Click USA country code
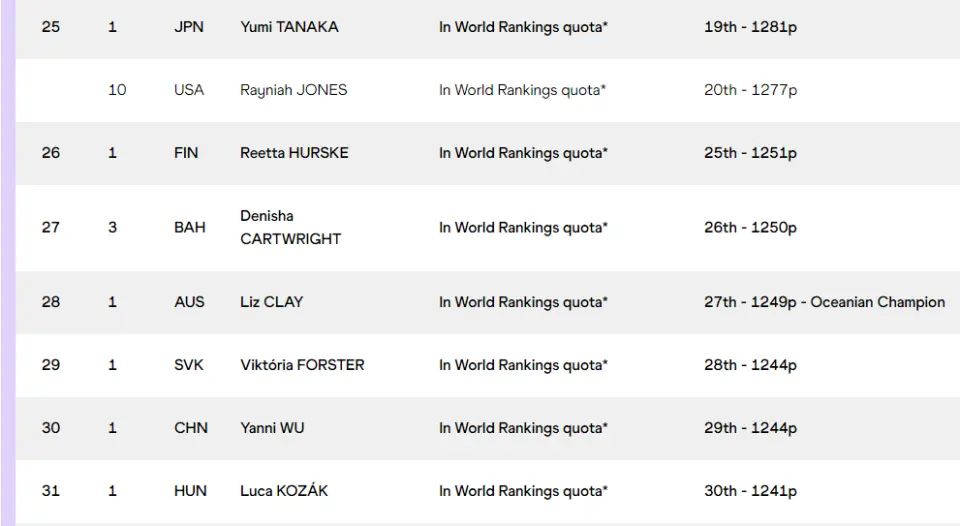960x526 pixels. click(x=189, y=90)
